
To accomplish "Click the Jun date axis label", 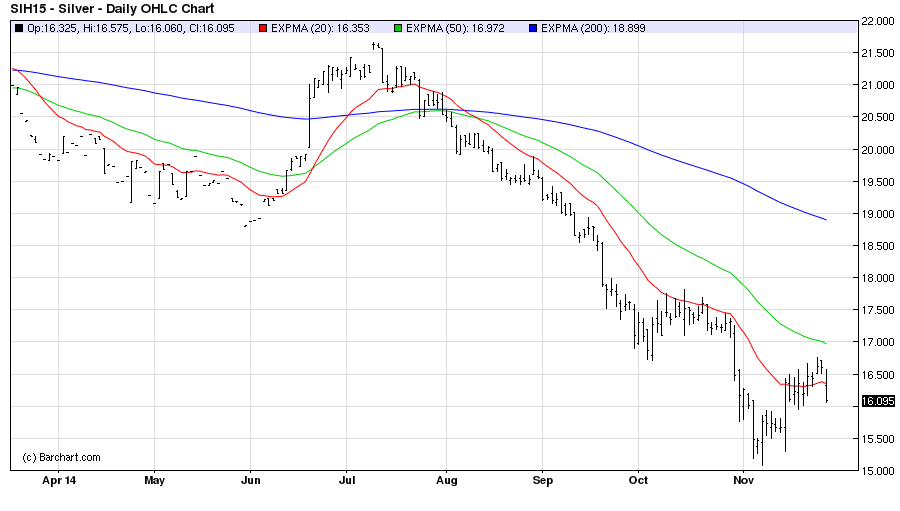I will pyautogui.click(x=251, y=481).
